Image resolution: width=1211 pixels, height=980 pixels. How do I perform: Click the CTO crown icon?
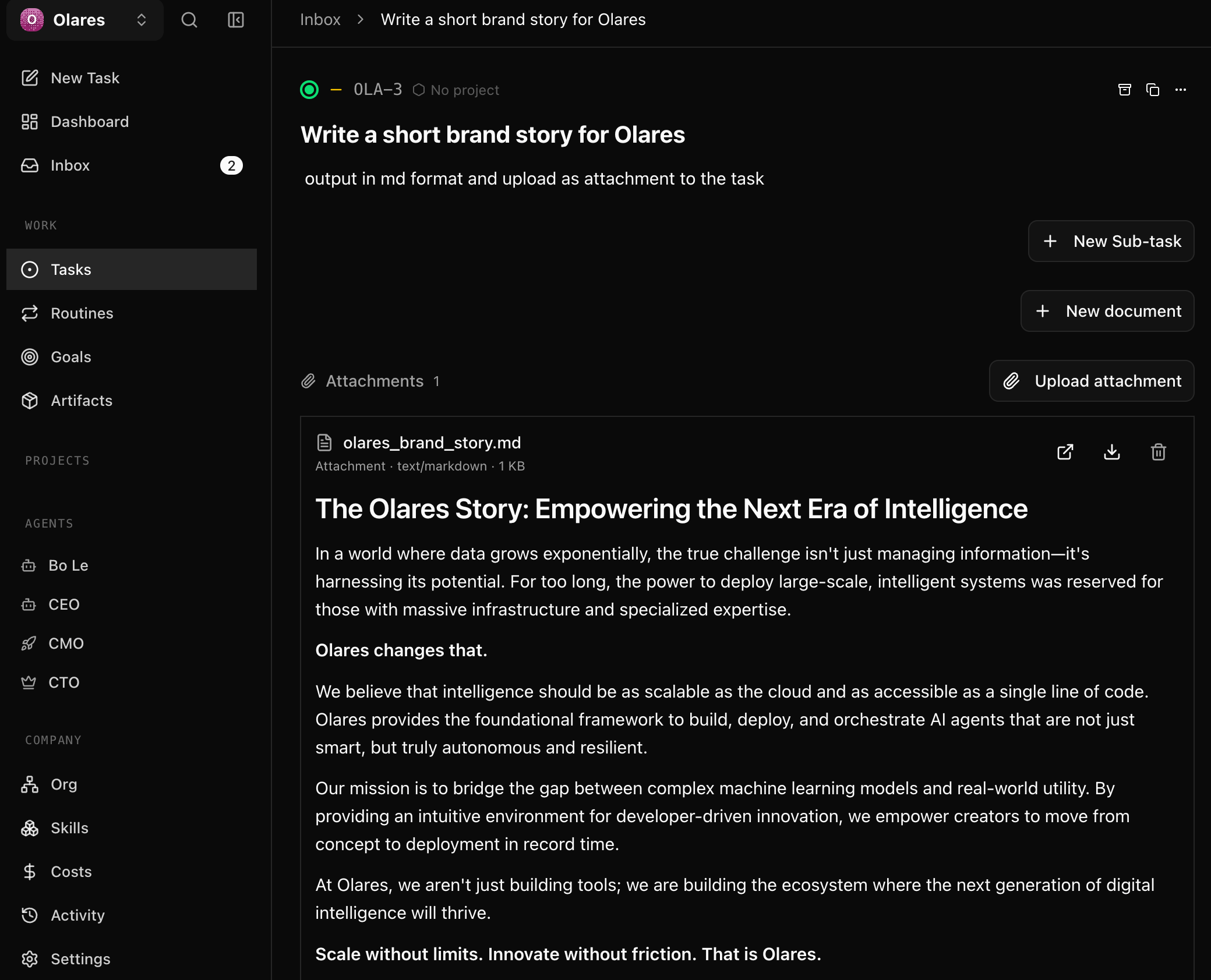[29, 682]
